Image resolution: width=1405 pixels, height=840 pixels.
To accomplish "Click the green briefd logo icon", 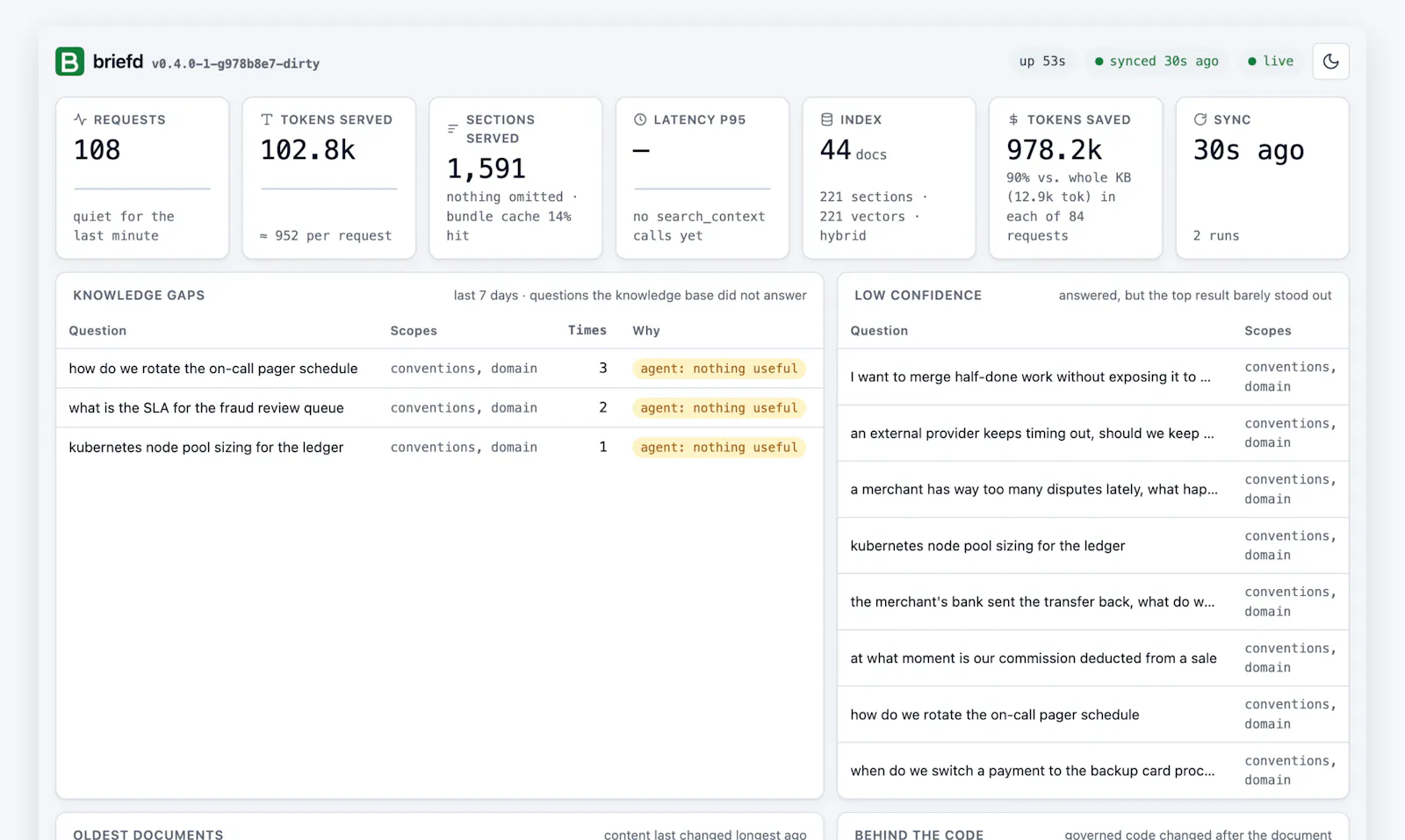I will pos(70,61).
